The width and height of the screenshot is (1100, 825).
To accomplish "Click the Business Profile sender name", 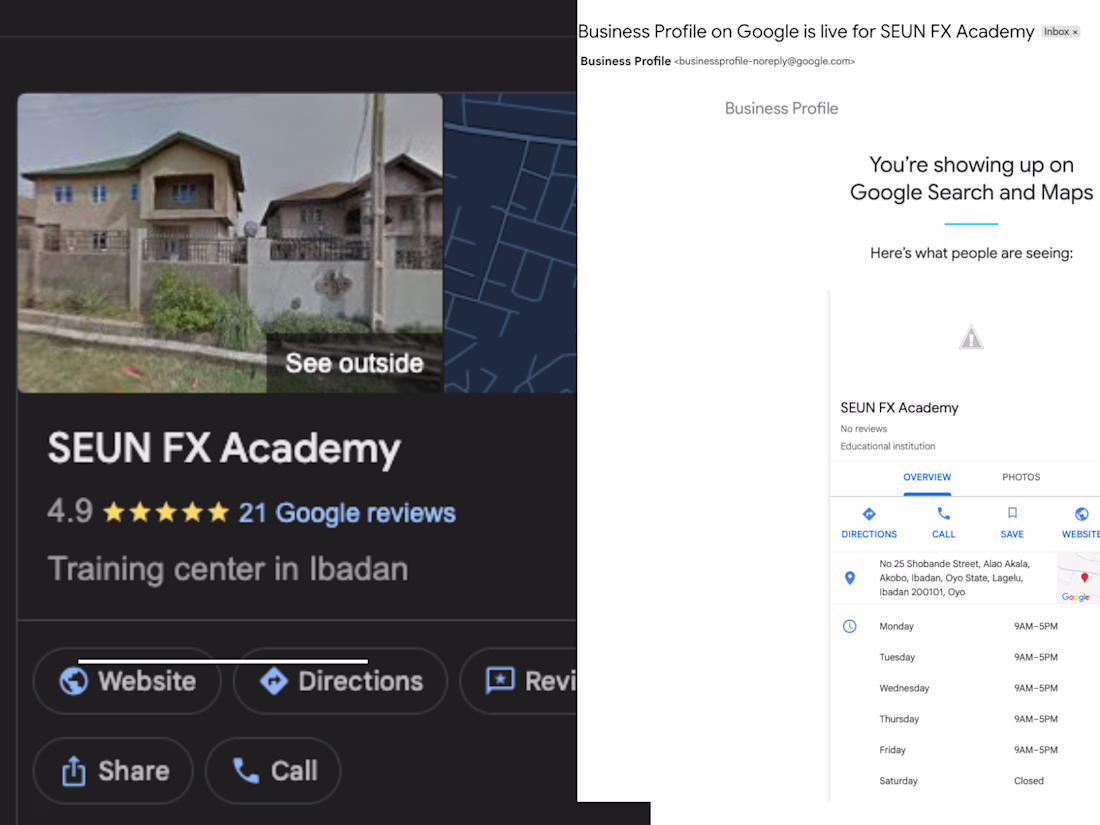I will point(625,61).
